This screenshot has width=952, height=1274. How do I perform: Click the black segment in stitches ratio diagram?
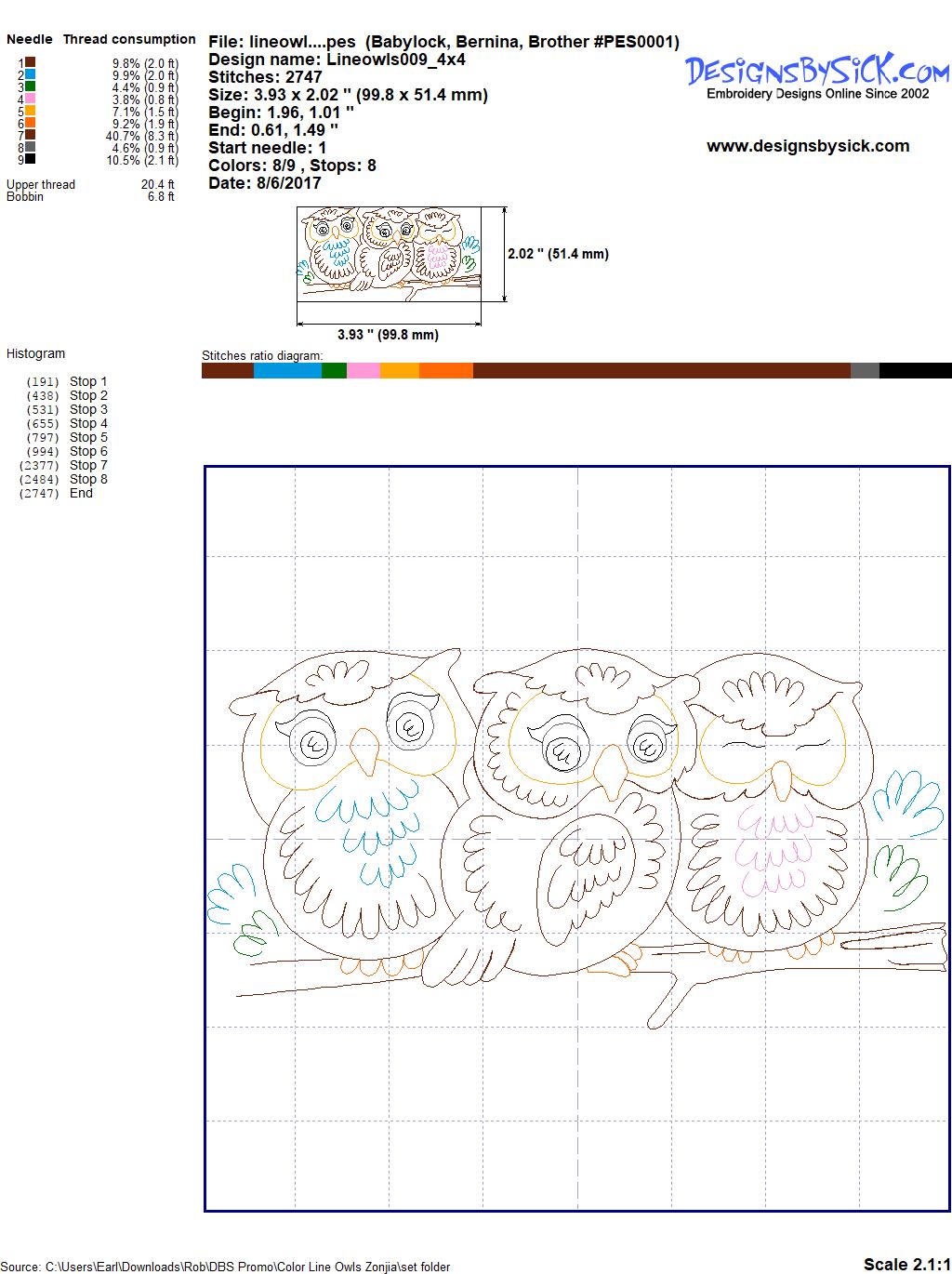click(915, 371)
